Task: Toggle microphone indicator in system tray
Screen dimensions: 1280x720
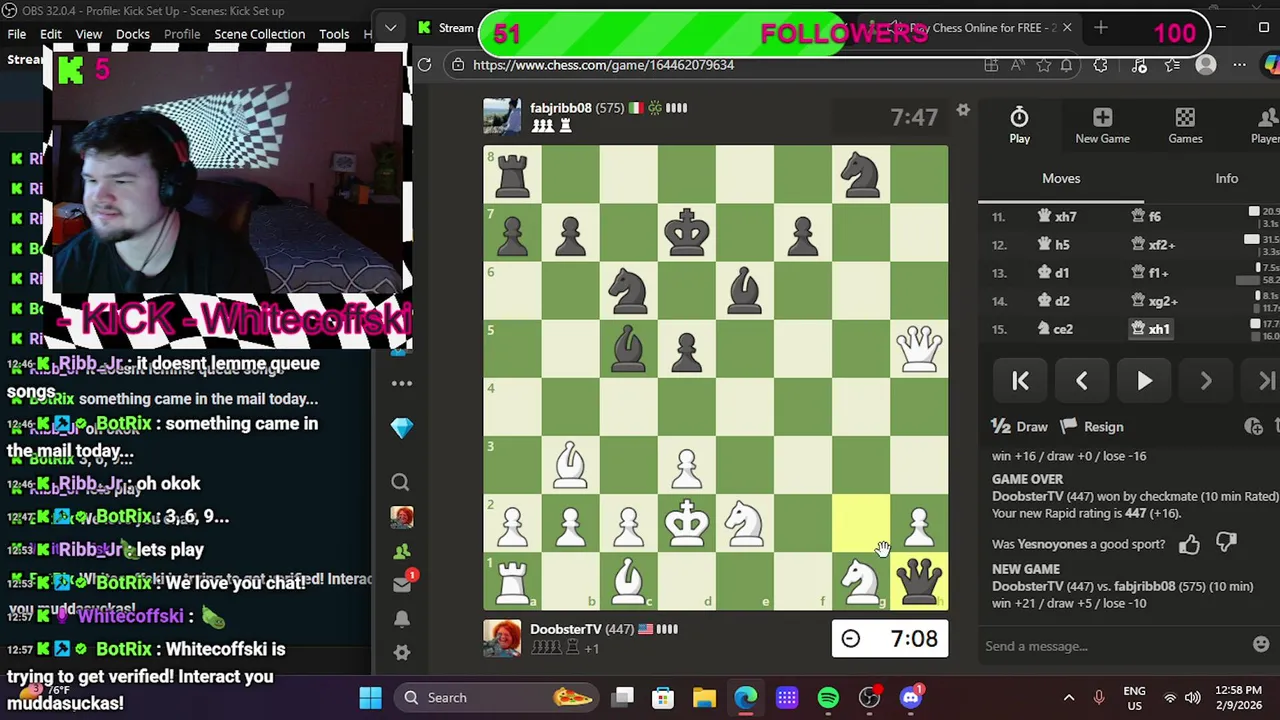Action: click(1099, 698)
